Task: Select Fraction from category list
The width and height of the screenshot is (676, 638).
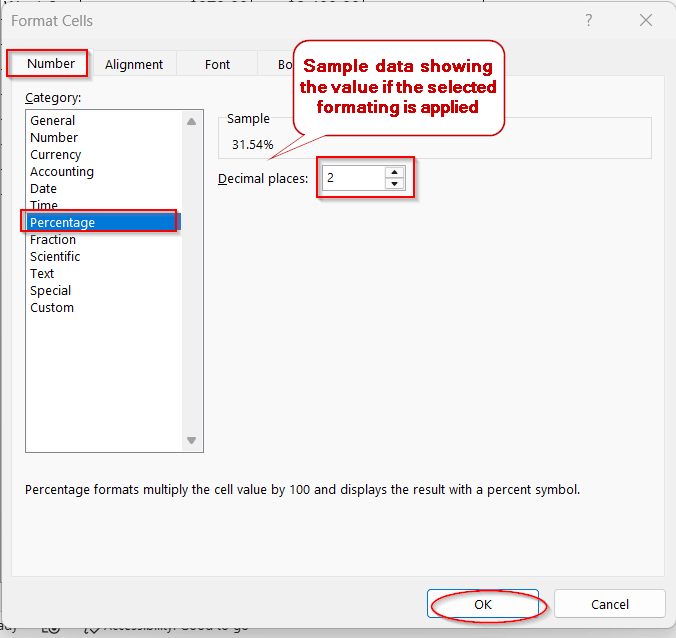Action: (x=53, y=239)
